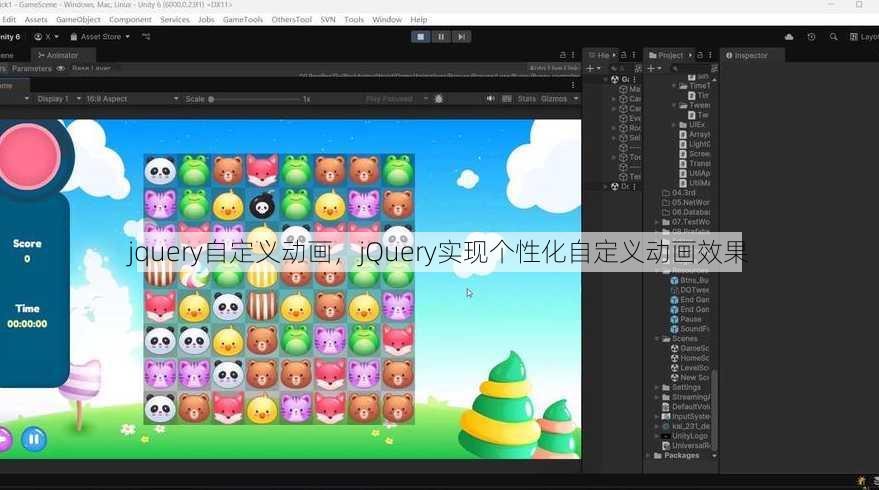Expand the 07.TestWo folder in Project
Image resolution: width=879 pixels, height=490 pixels.
658,222
